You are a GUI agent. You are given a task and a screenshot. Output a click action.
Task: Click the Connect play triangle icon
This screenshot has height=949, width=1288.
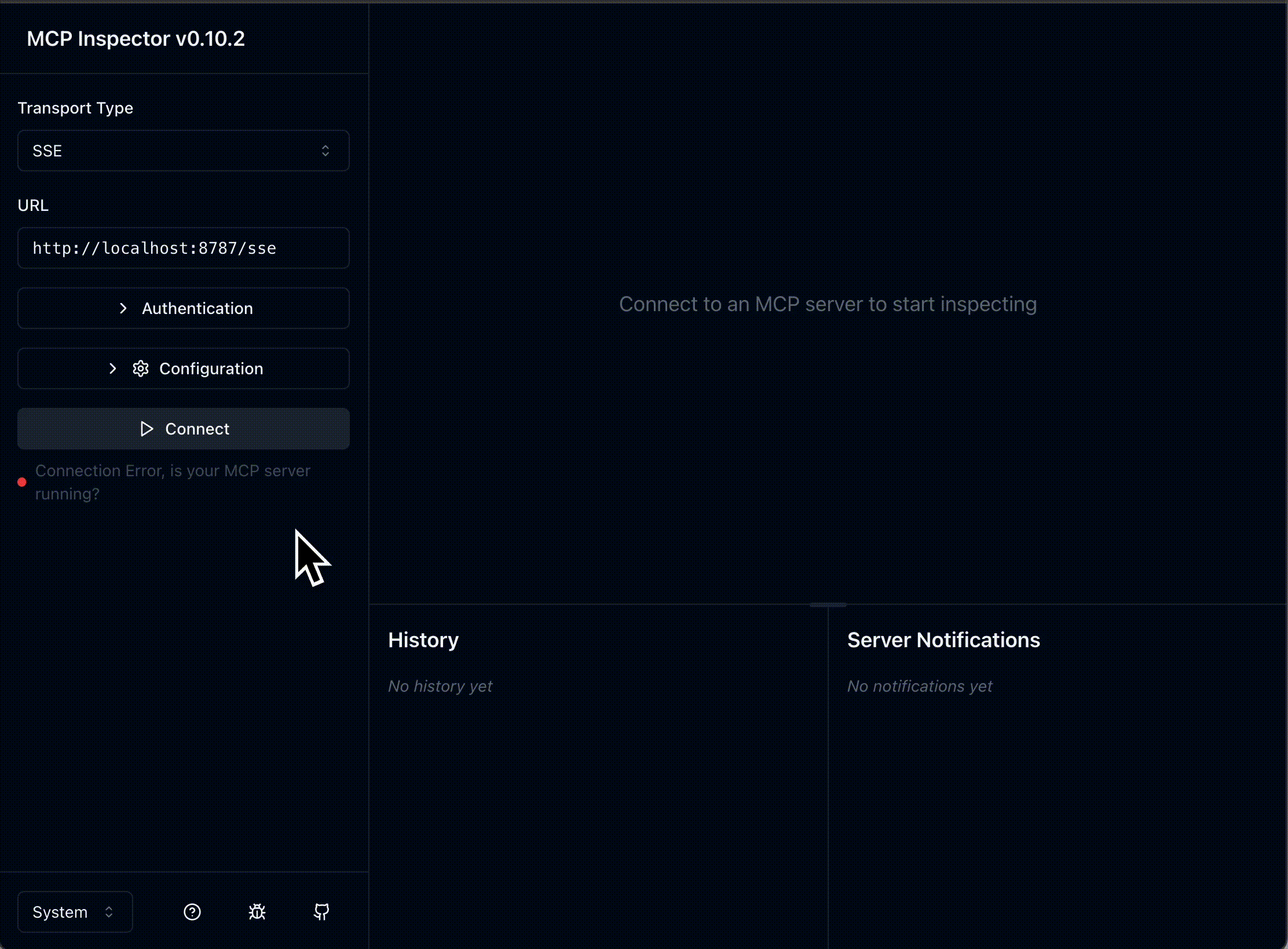[x=147, y=429]
